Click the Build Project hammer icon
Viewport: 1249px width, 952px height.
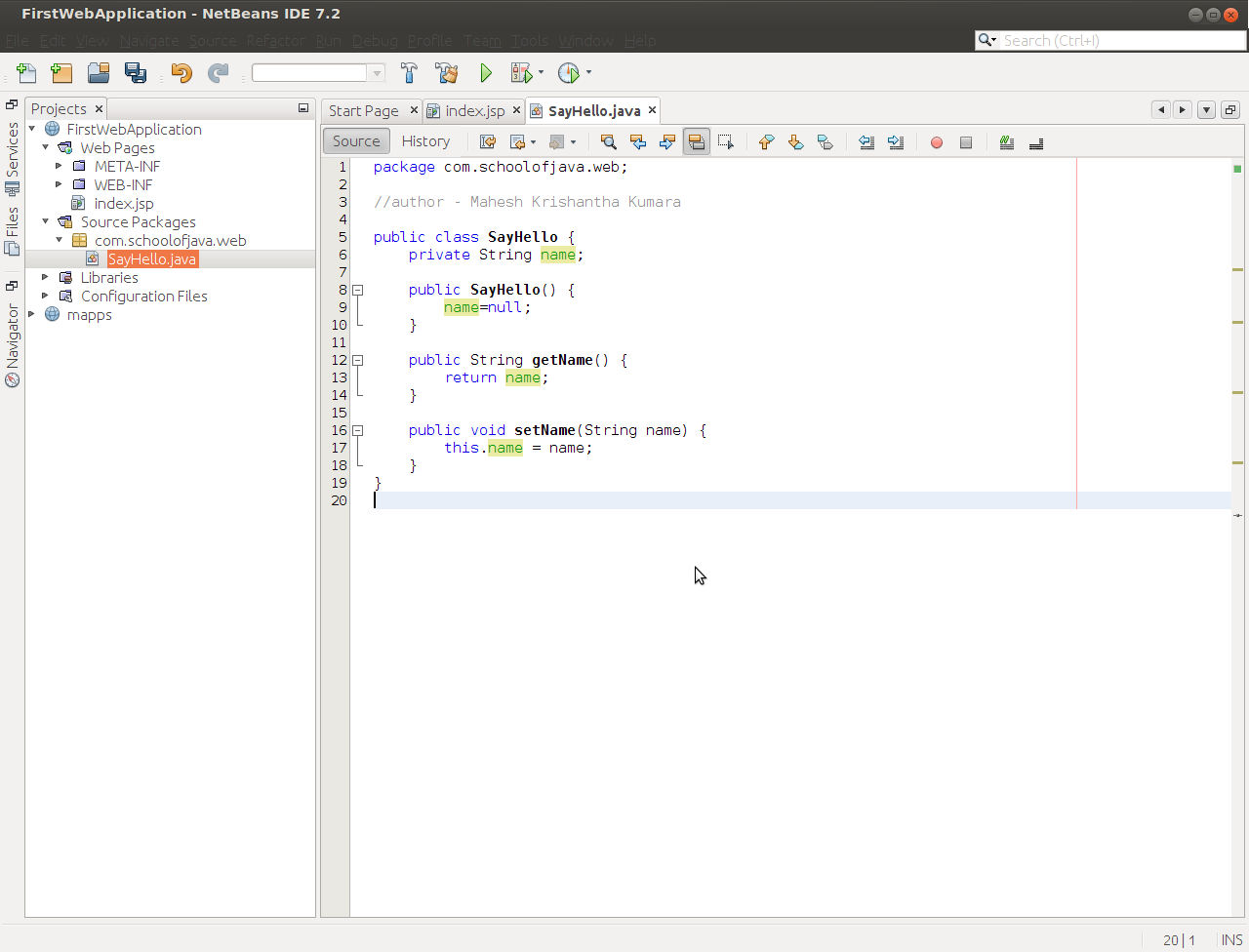pyautogui.click(x=409, y=73)
